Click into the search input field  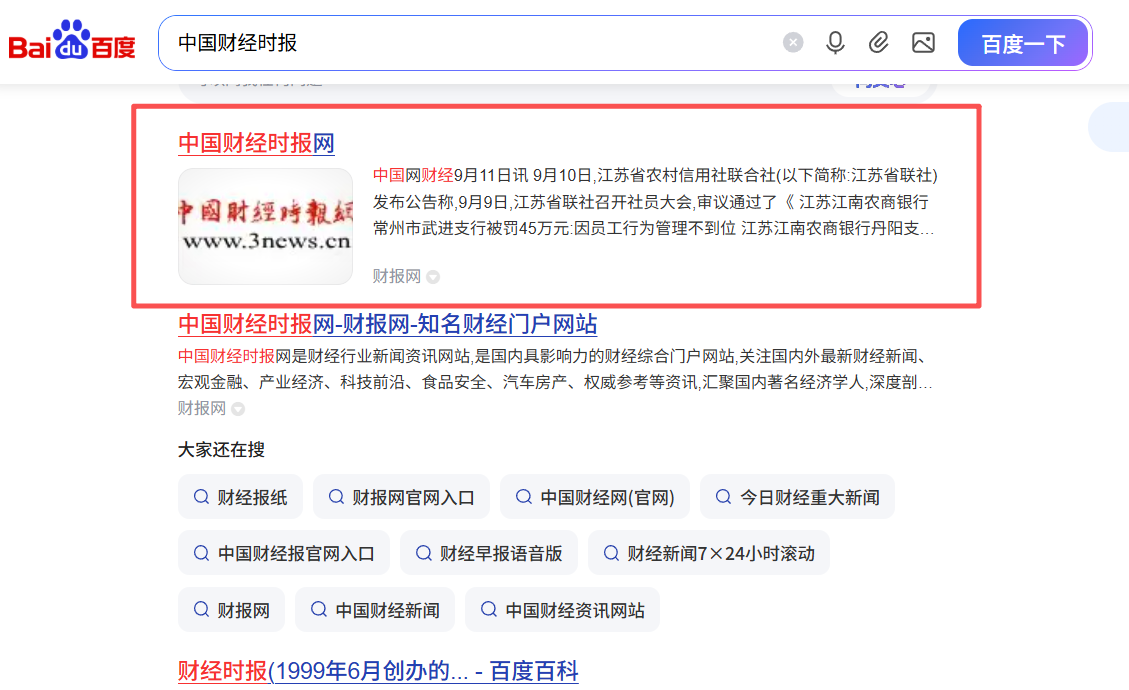point(470,43)
